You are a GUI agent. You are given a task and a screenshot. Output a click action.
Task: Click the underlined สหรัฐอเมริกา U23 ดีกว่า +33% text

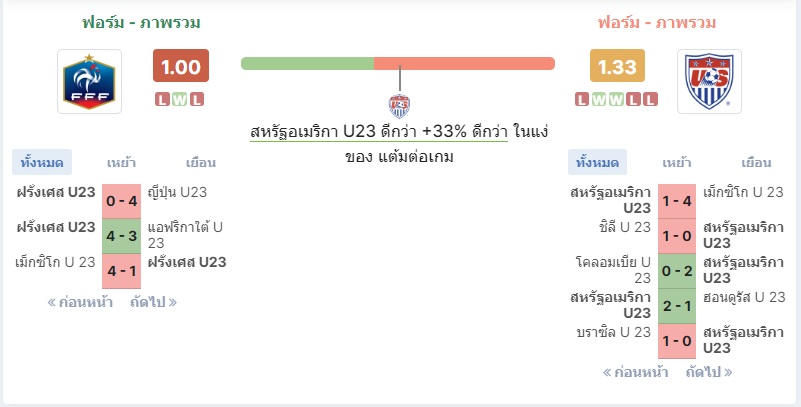point(379,132)
